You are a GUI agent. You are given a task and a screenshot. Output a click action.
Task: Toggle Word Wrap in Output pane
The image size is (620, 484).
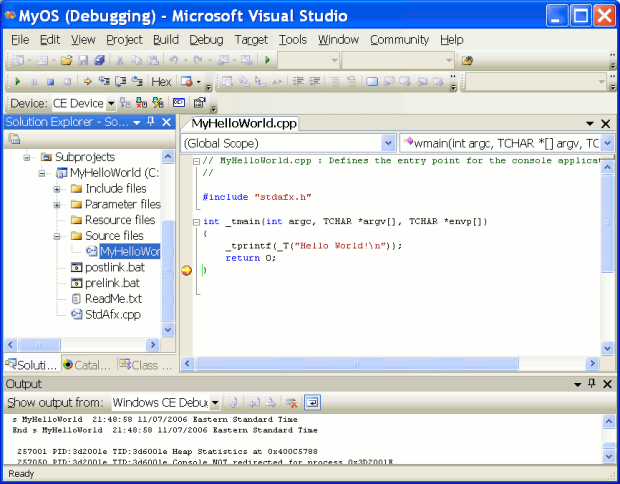312,403
